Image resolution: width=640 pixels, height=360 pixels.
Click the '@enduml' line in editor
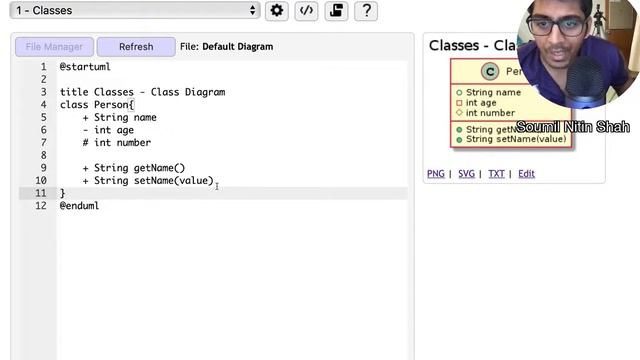point(79,206)
